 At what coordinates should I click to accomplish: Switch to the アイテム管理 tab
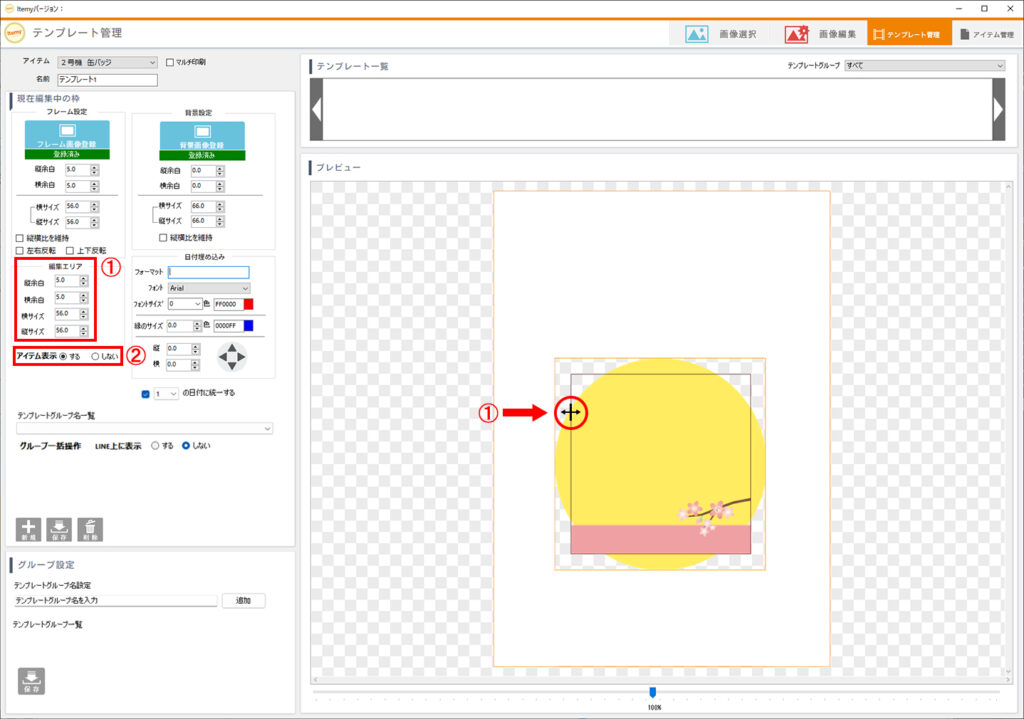coord(986,34)
